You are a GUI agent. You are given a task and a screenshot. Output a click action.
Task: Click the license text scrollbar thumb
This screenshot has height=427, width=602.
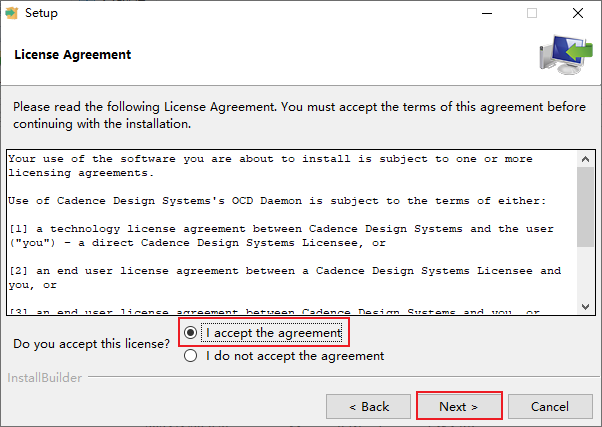(x=585, y=207)
